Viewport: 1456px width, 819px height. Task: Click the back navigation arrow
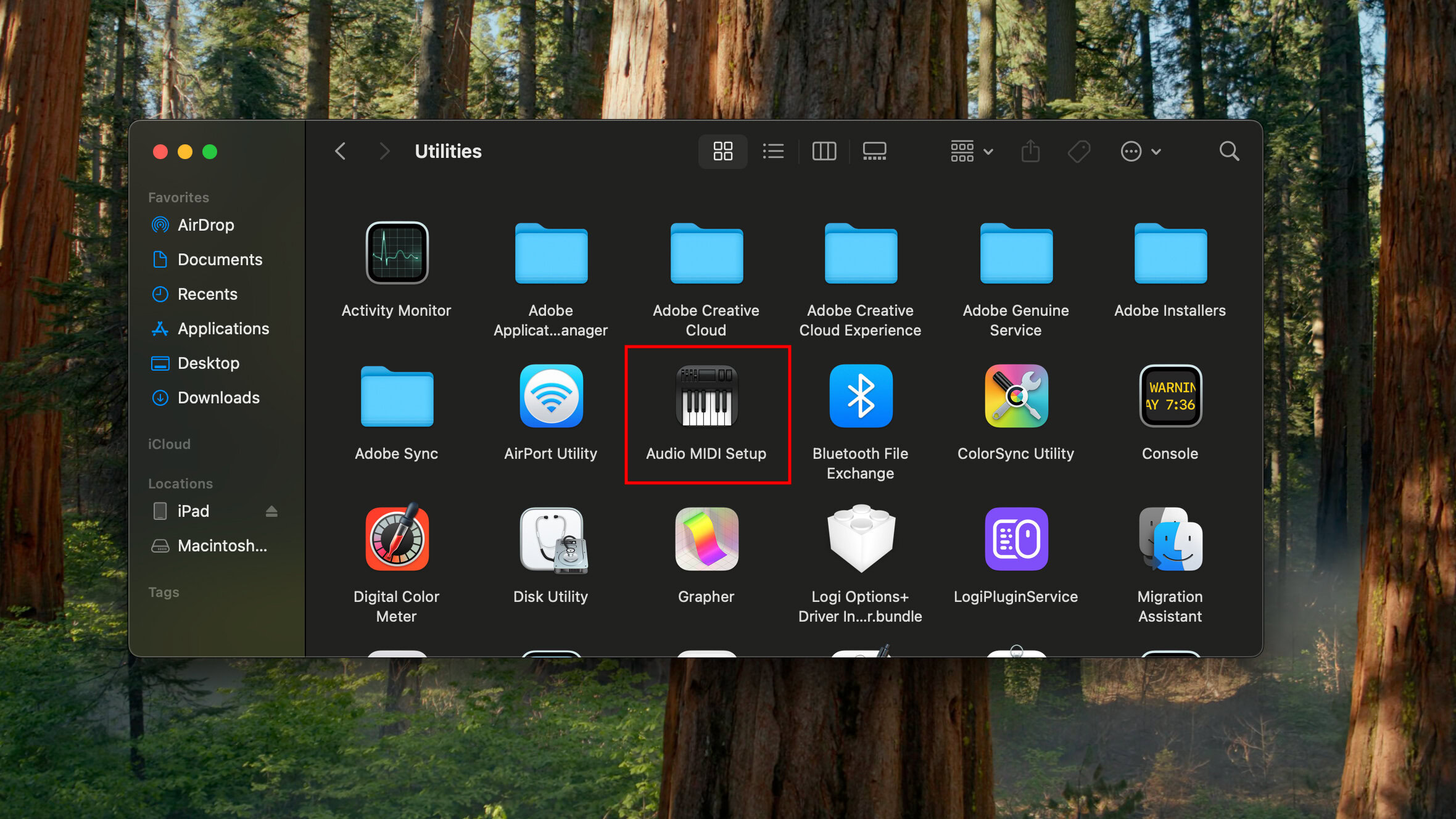341,151
